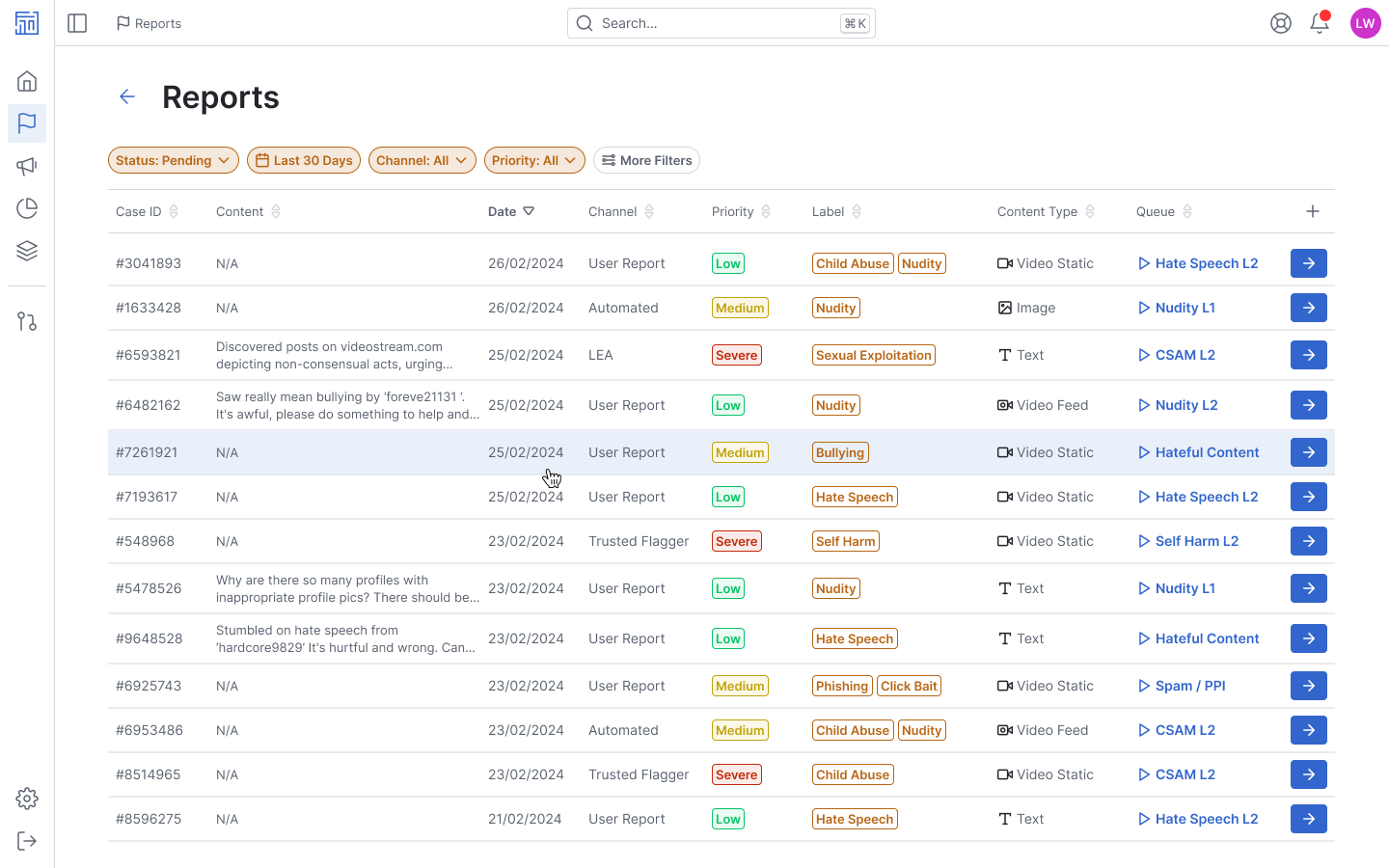Open the Status: Pending filter dropdown
1389x868 pixels.
pyautogui.click(x=174, y=160)
